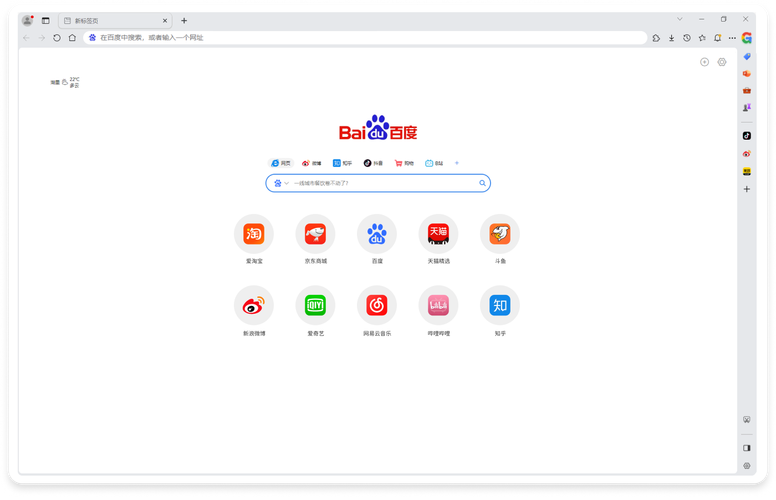Select the shopping cart search tab
The width and height of the screenshot is (776, 500).
click(x=404, y=163)
